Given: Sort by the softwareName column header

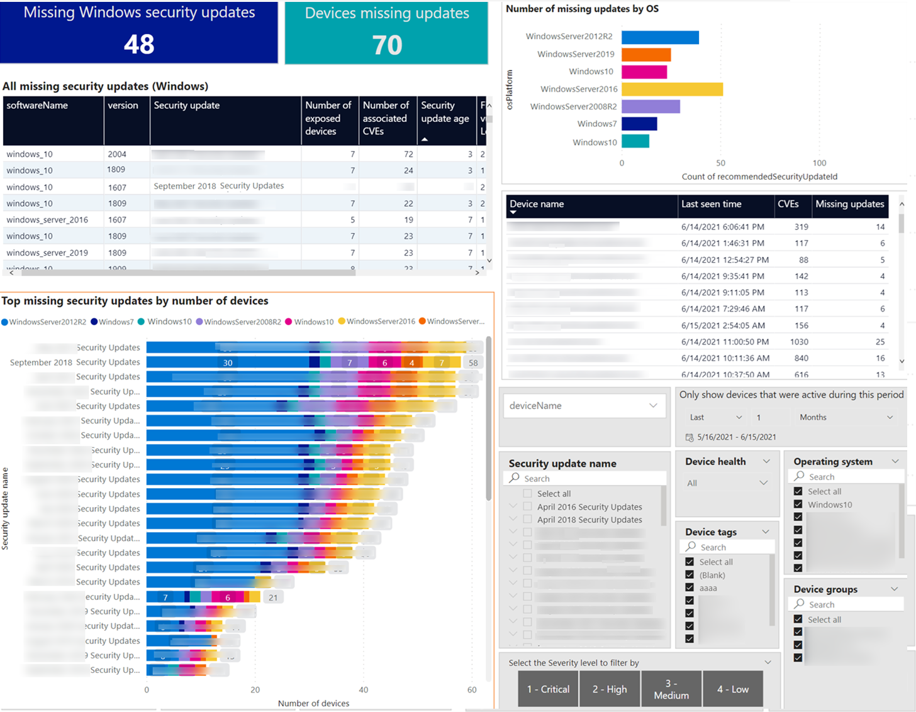Looking at the screenshot, I should coord(53,121).
